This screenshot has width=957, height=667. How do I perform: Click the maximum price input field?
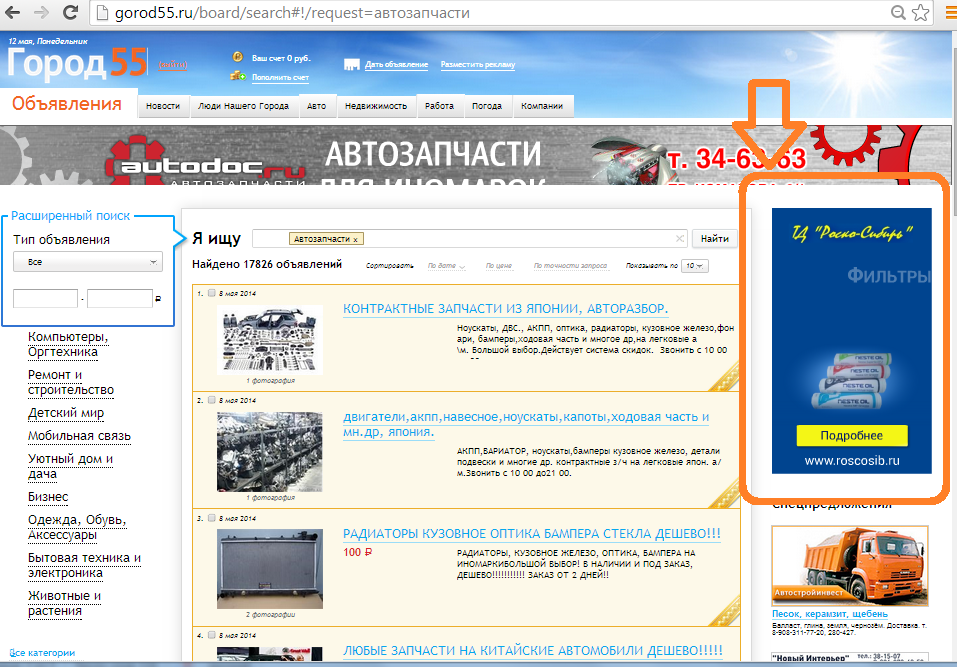tap(120, 298)
